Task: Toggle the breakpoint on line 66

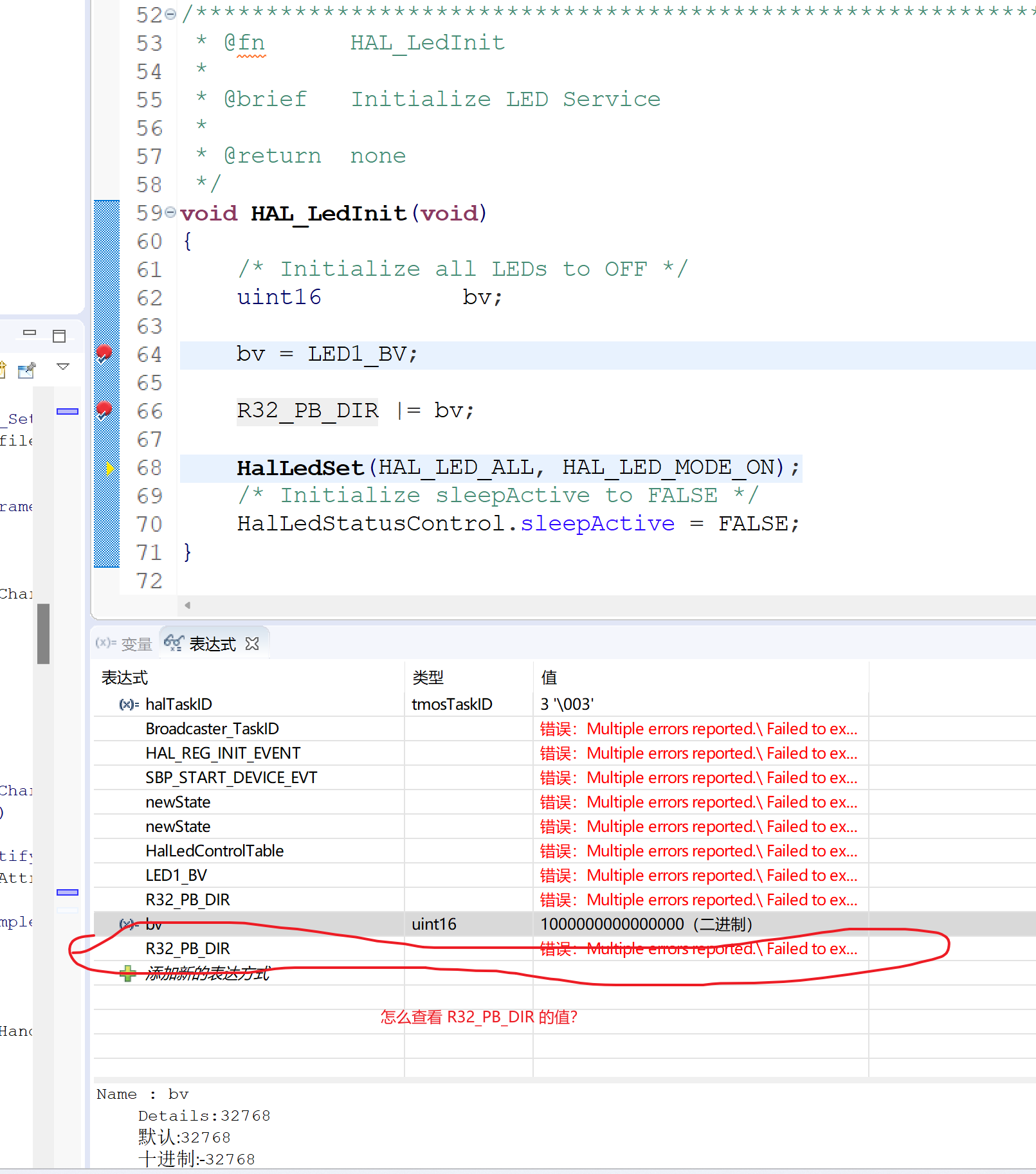Action: pos(104,410)
